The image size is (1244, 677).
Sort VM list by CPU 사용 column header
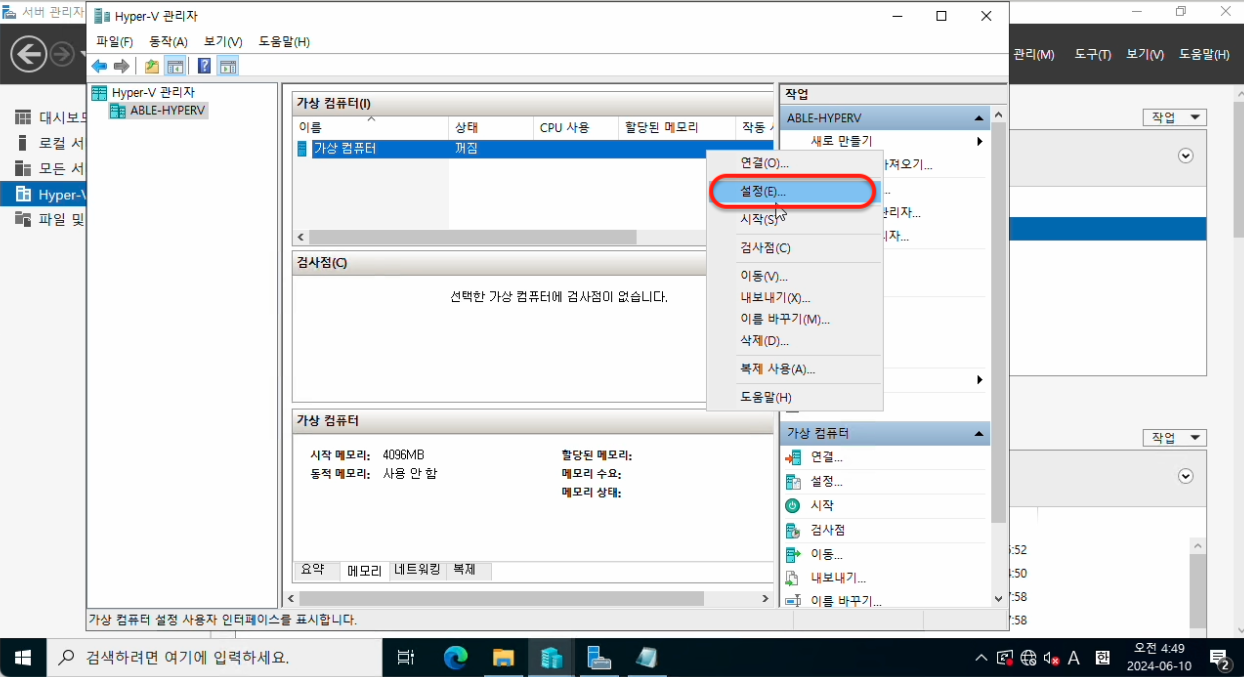pos(576,127)
